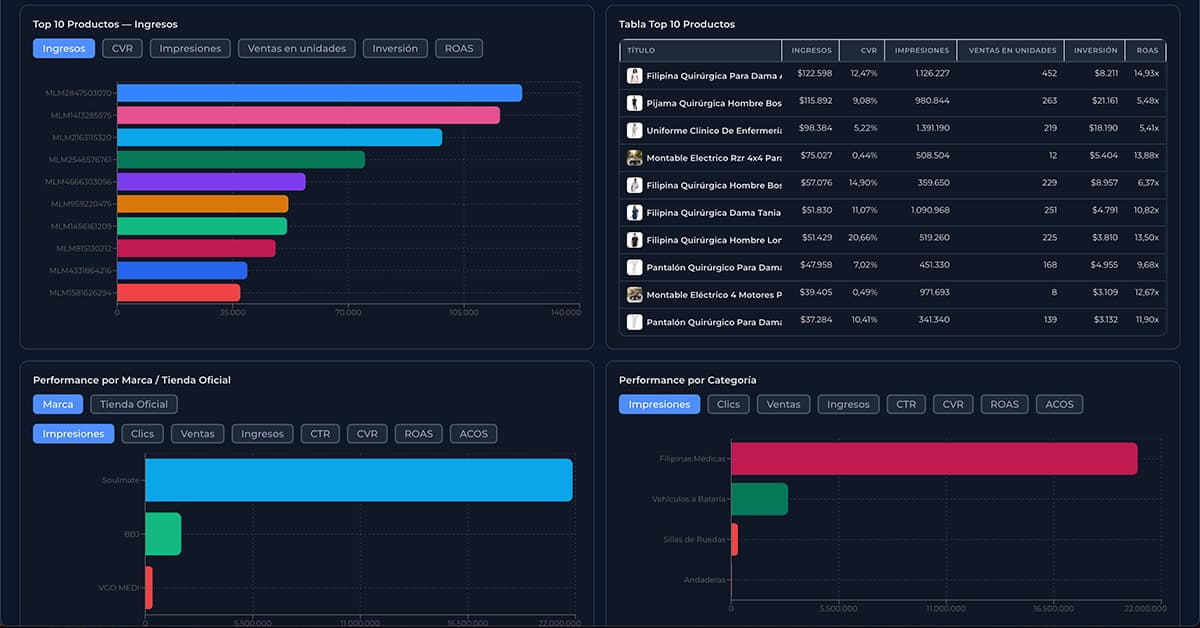The image size is (1200, 628).
Task: Open thumbnail of Montable Electrico Rzr 4x4 row
Action: 634,158
